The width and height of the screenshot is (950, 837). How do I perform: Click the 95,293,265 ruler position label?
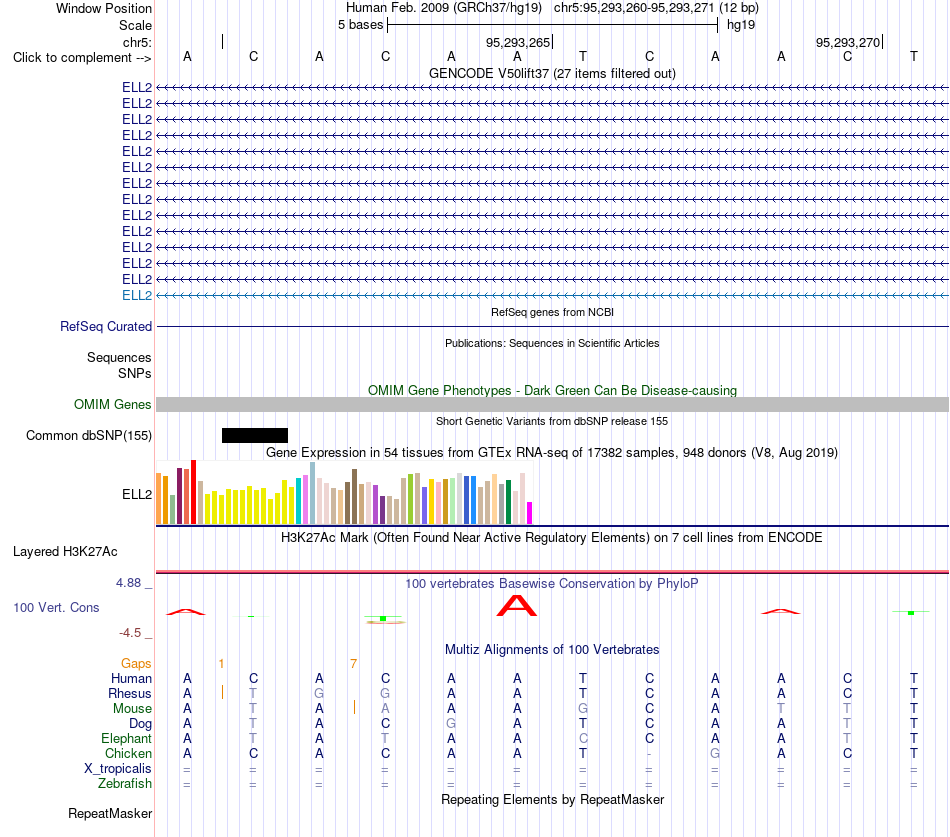518,42
